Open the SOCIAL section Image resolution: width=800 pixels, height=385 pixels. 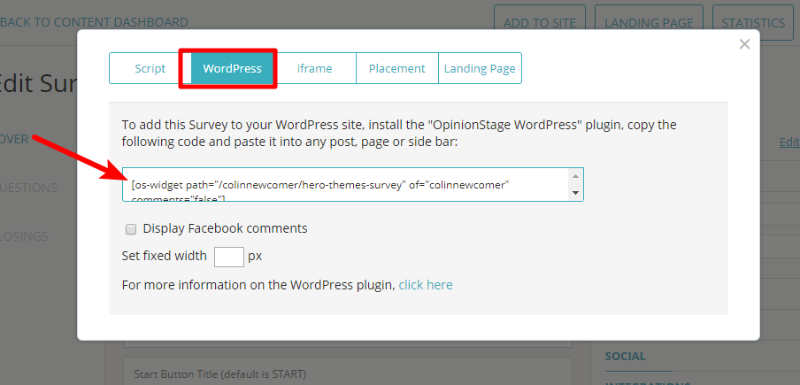[x=625, y=356]
